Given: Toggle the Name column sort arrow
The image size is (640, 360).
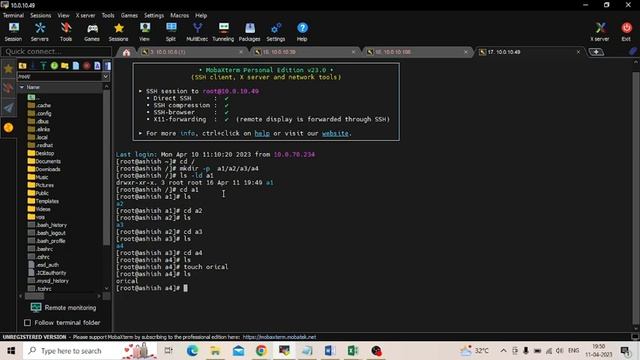Looking at the screenshot, I should pyautogui.click(x=22, y=87).
